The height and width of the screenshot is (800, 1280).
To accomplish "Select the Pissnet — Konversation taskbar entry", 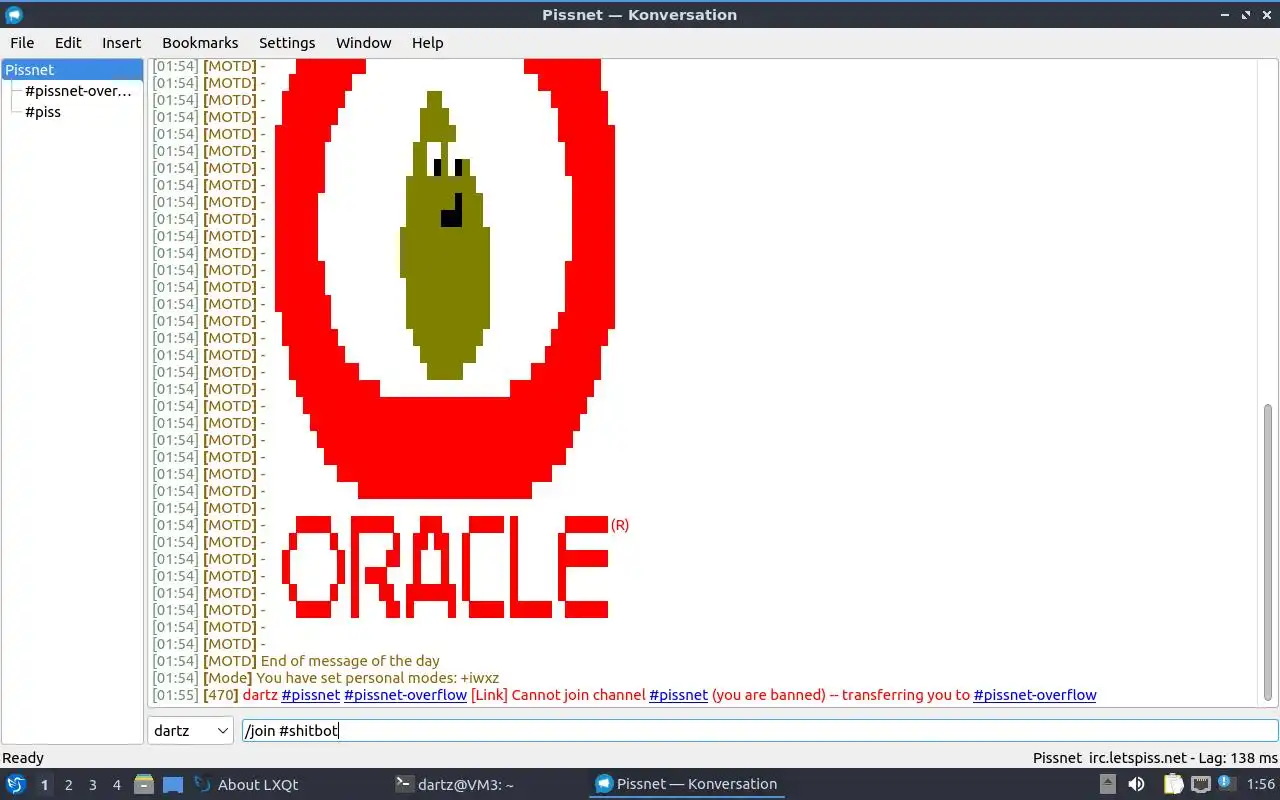I will click(686, 784).
